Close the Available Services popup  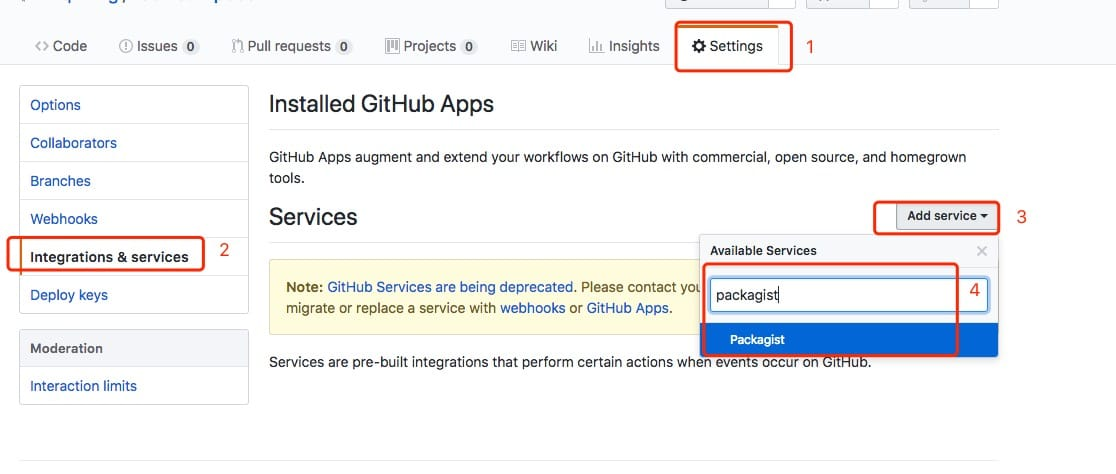click(982, 251)
